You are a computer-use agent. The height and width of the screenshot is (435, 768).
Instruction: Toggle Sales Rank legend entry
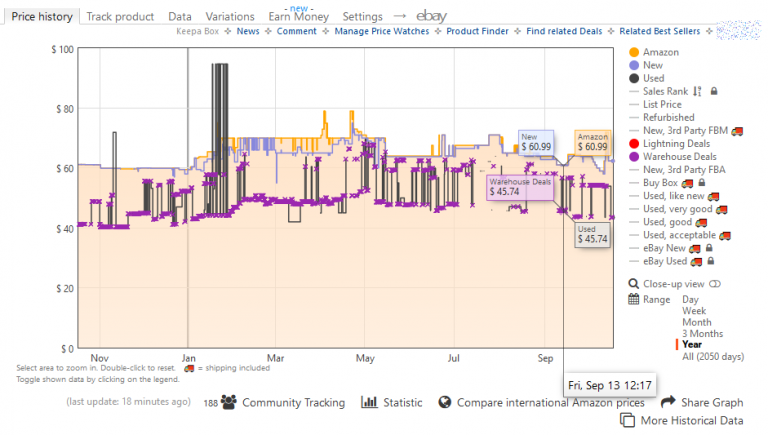pyautogui.click(x=665, y=91)
